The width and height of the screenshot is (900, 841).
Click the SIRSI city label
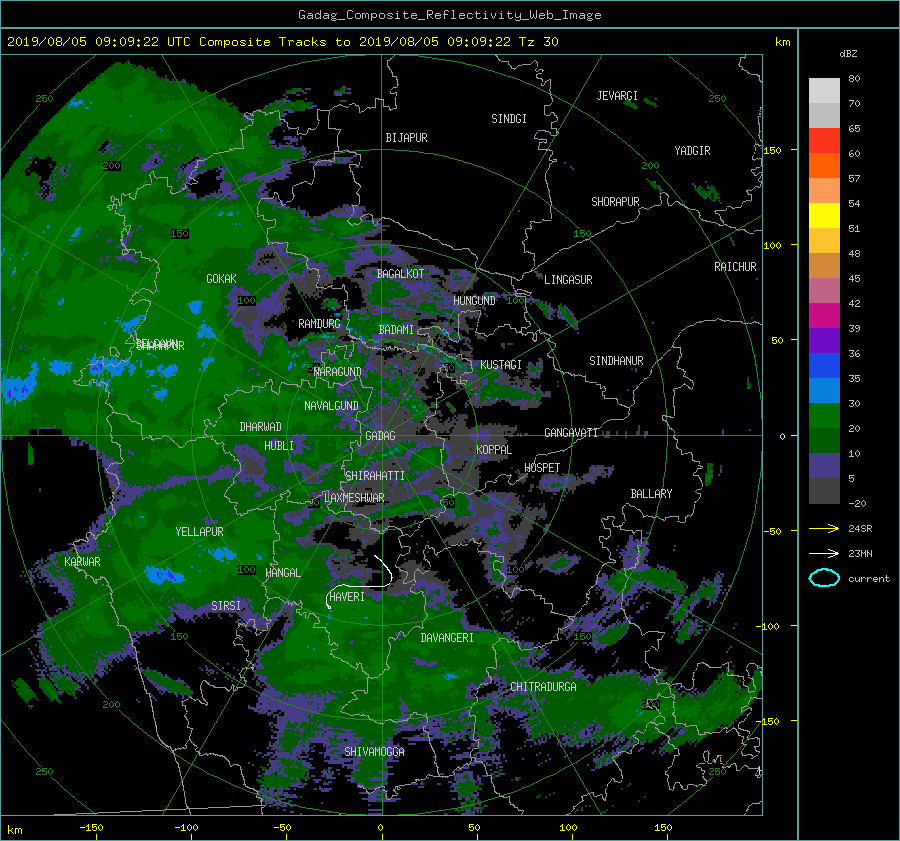pos(226,606)
